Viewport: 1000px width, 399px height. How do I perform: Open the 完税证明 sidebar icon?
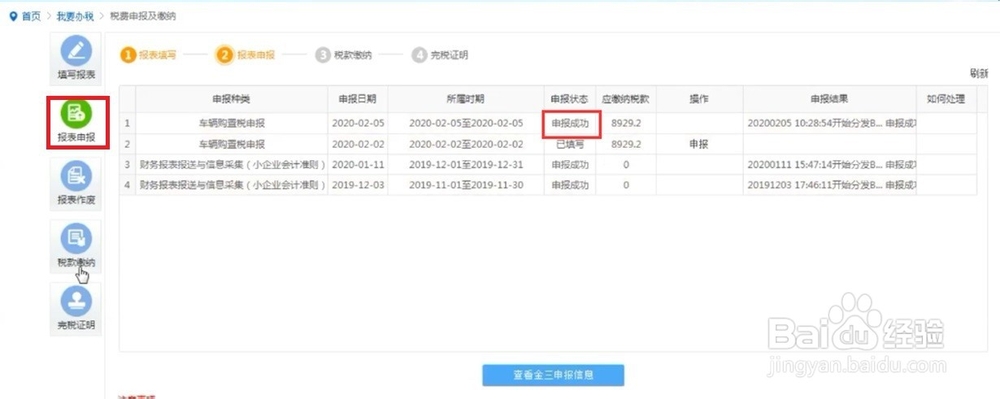pos(76,309)
